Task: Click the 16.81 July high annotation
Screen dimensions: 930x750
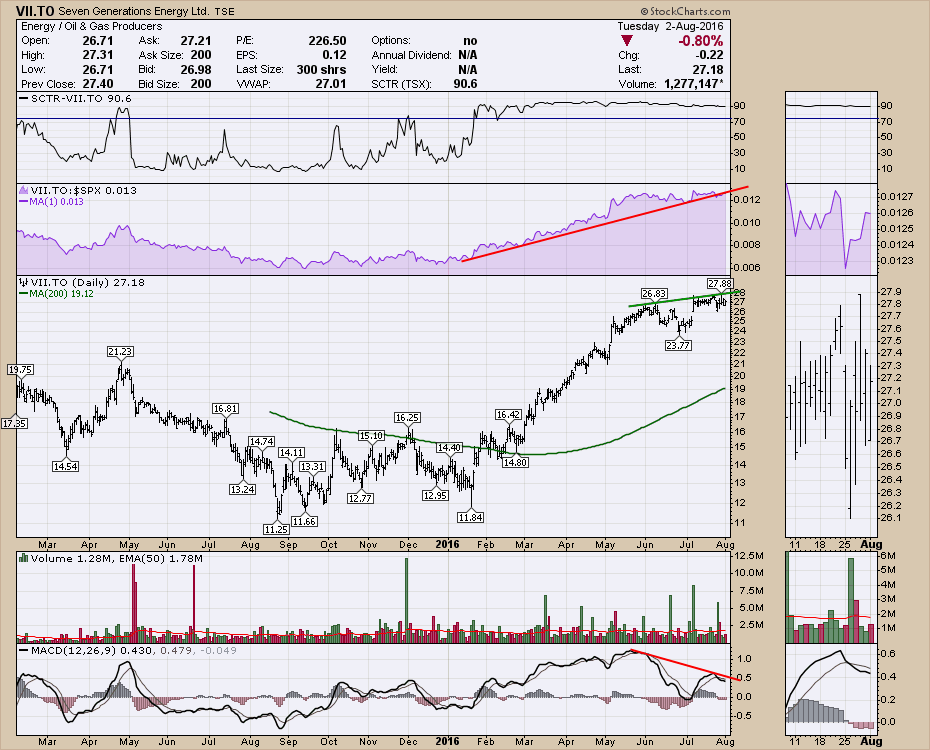Action: [x=225, y=408]
